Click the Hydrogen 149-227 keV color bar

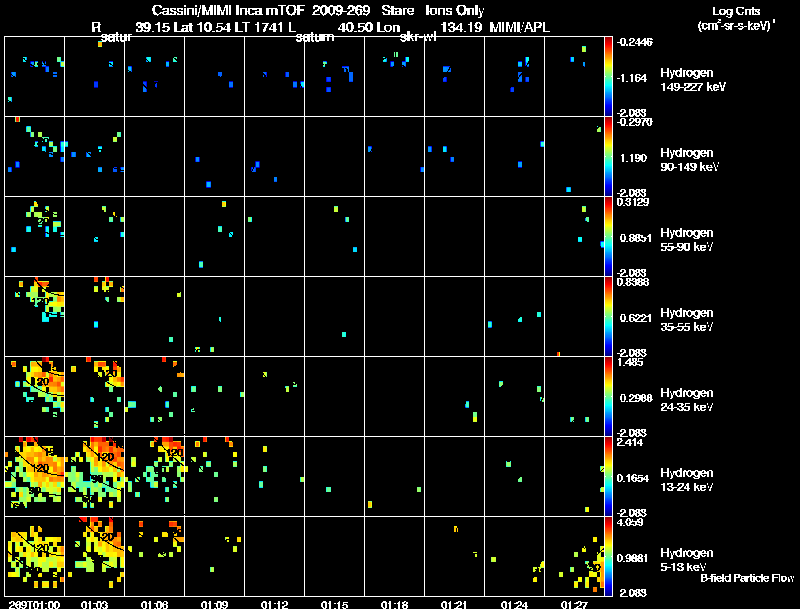tap(608, 77)
